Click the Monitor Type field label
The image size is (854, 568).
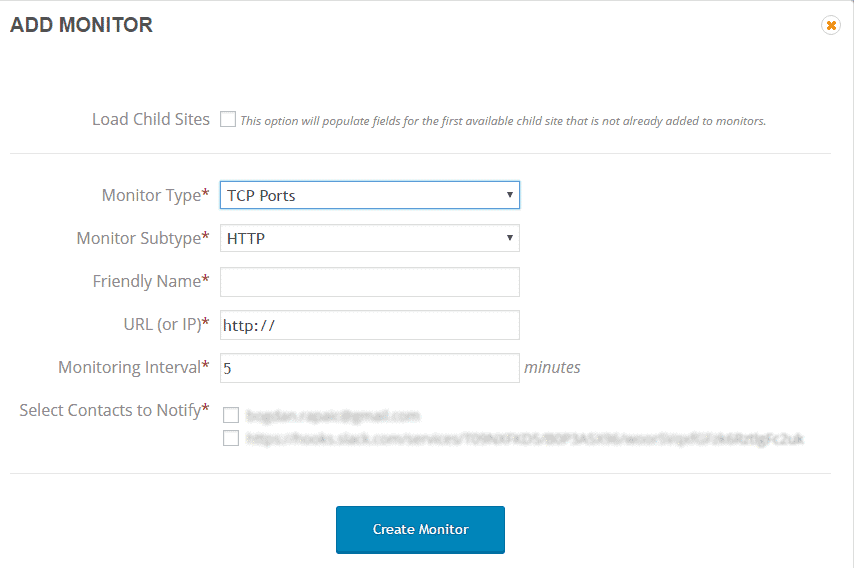(155, 195)
